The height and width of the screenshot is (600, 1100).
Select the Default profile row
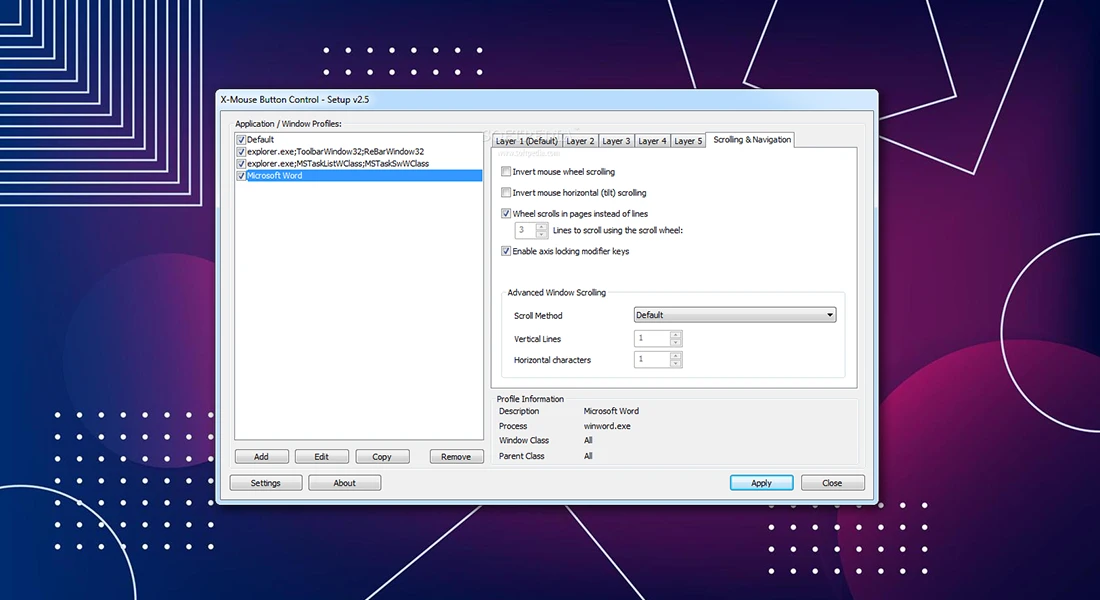point(359,140)
